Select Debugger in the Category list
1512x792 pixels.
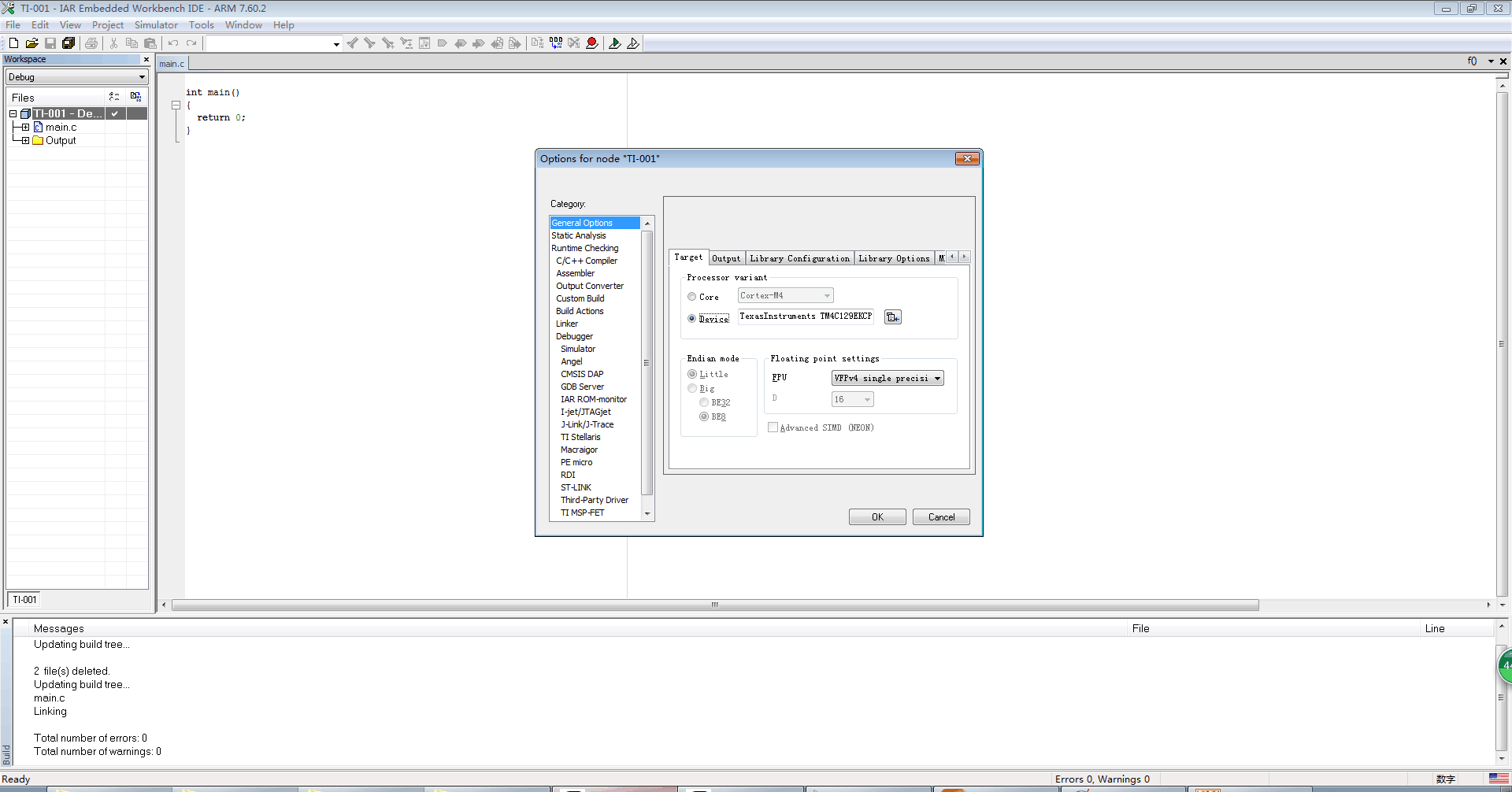click(574, 336)
